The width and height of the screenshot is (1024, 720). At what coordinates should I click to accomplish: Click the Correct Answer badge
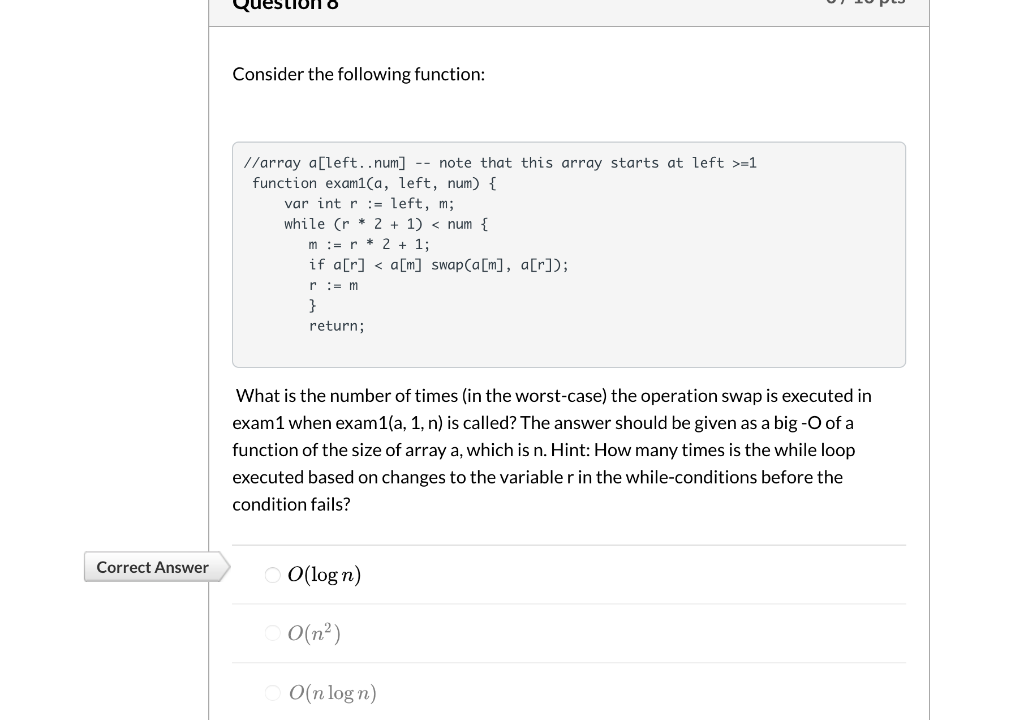(x=152, y=567)
